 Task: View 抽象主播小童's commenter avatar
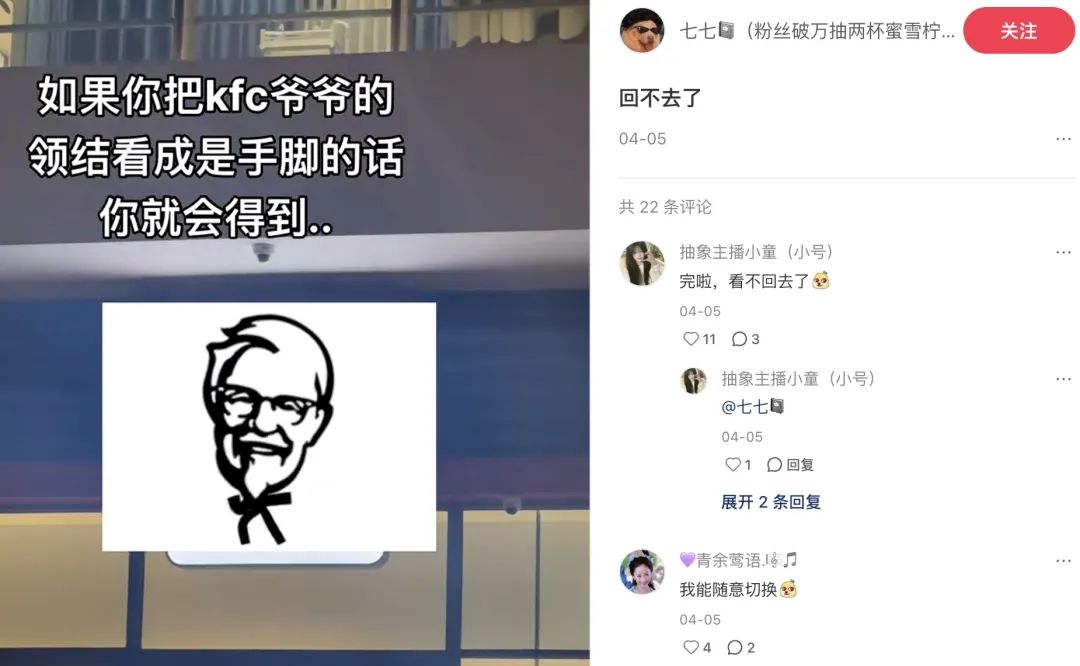[642, 263]
